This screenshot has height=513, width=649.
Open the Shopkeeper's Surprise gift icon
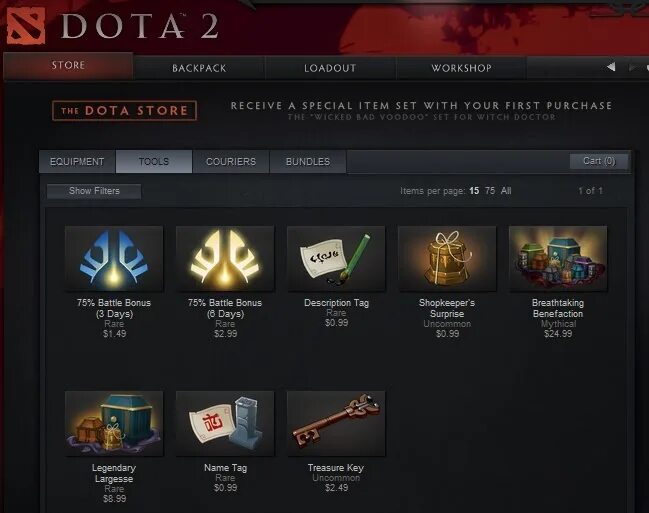pyautogui.click(x=447, y=258)
